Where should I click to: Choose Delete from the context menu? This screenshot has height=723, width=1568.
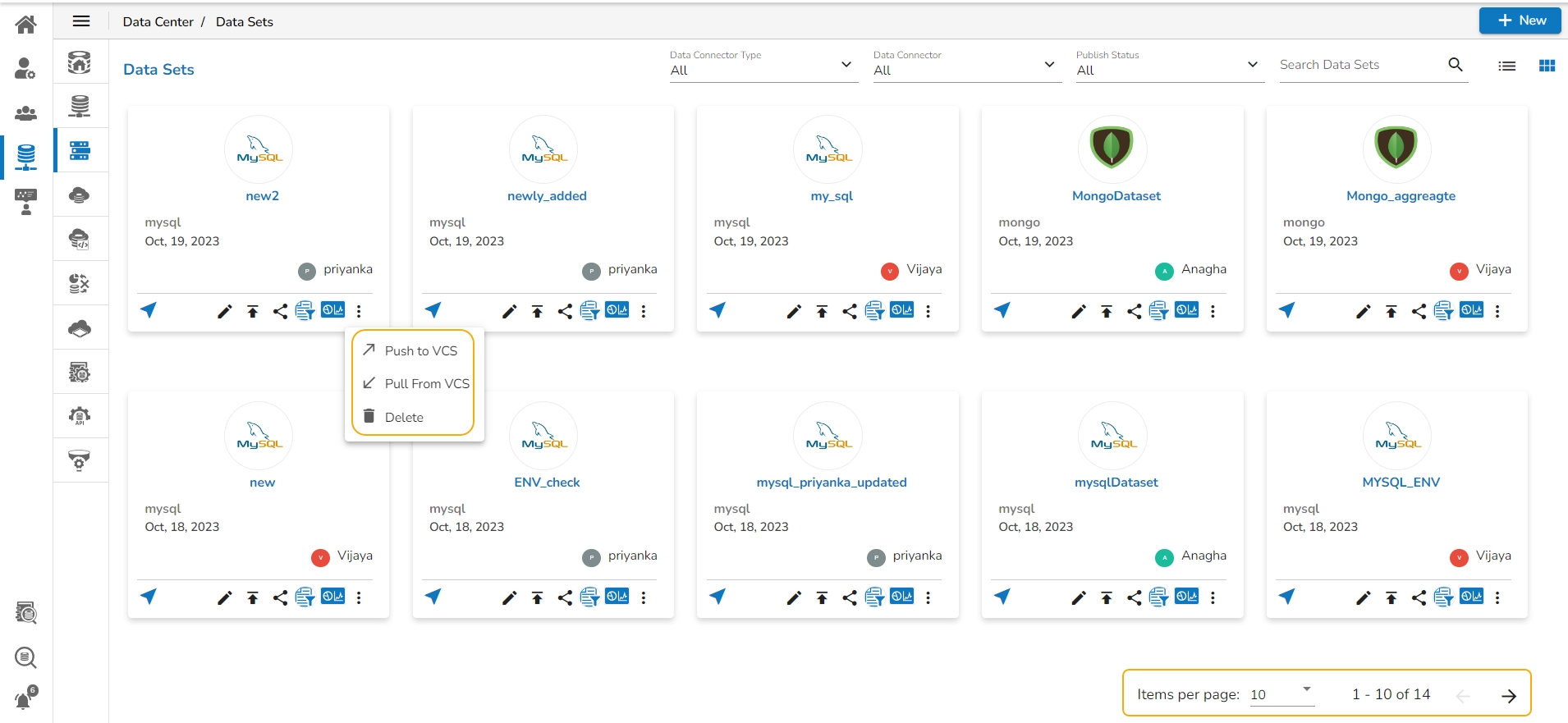pyautogui.click(x=404, y=417)
